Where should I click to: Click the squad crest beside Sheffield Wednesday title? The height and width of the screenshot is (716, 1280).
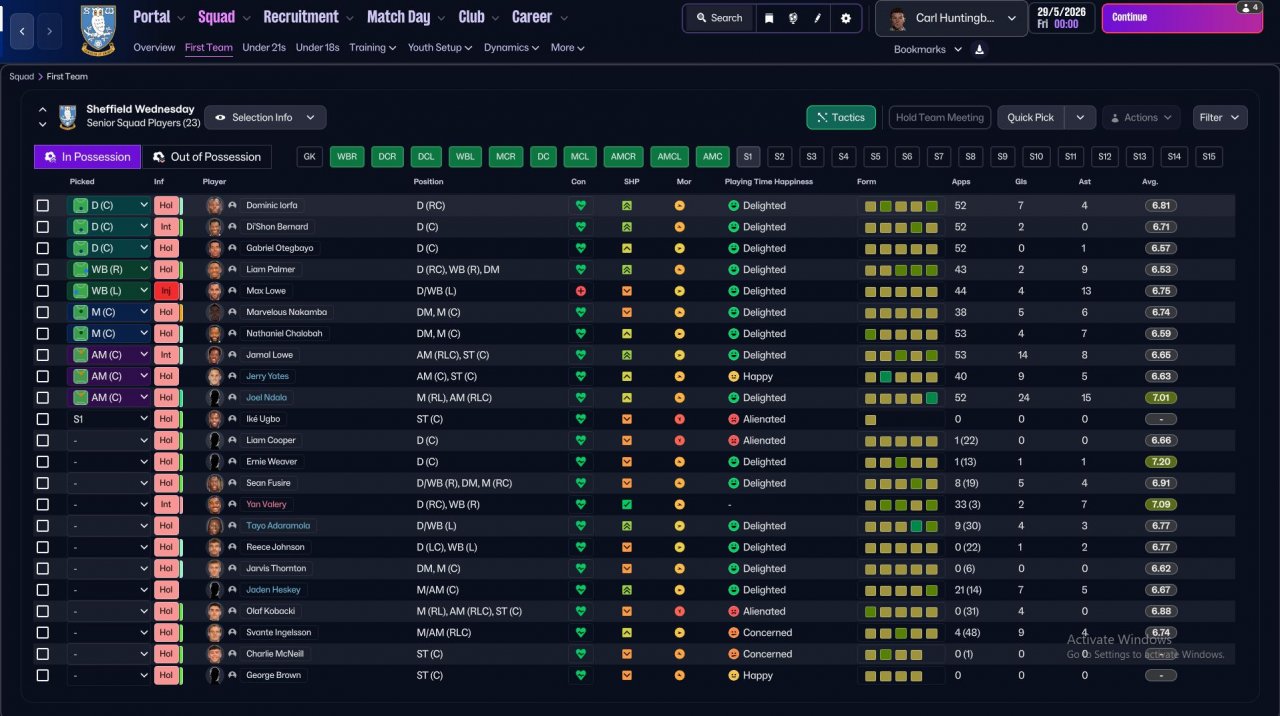point(68,117)
